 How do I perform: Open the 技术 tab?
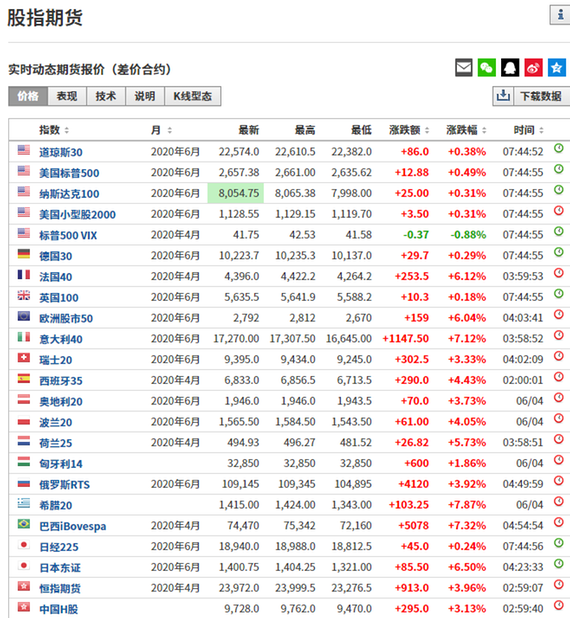pyautogui.click(x=106, y=96)
